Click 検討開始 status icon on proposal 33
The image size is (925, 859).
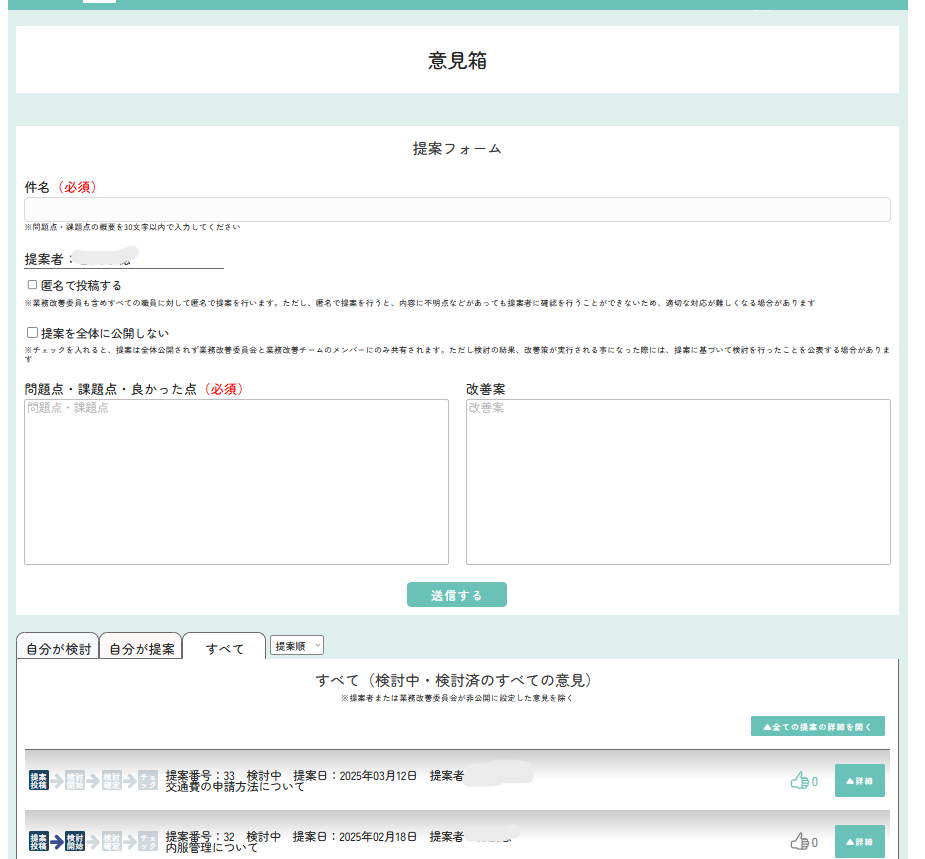74,781
